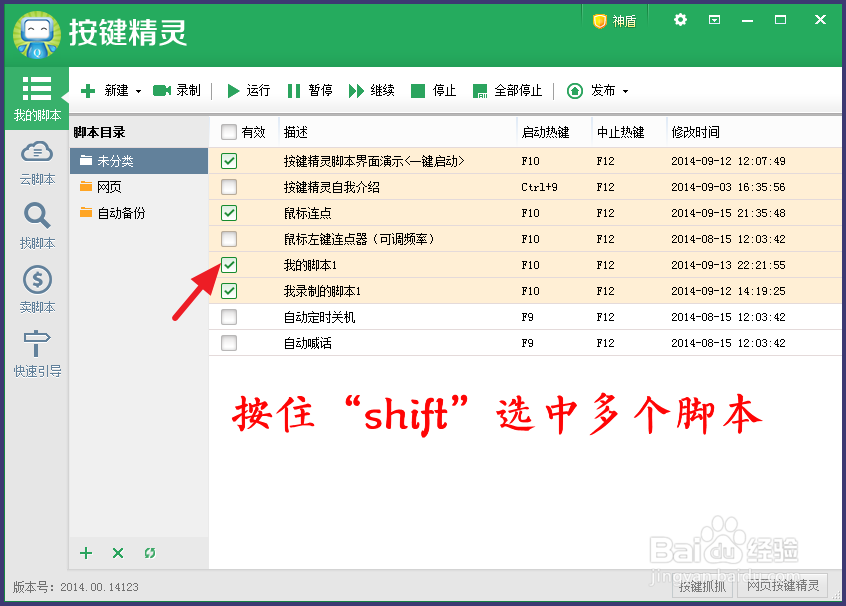846x606 pixels.
Task: Click the settings gear in title bar
Action: pyautogui.click(x=680, y=19)
